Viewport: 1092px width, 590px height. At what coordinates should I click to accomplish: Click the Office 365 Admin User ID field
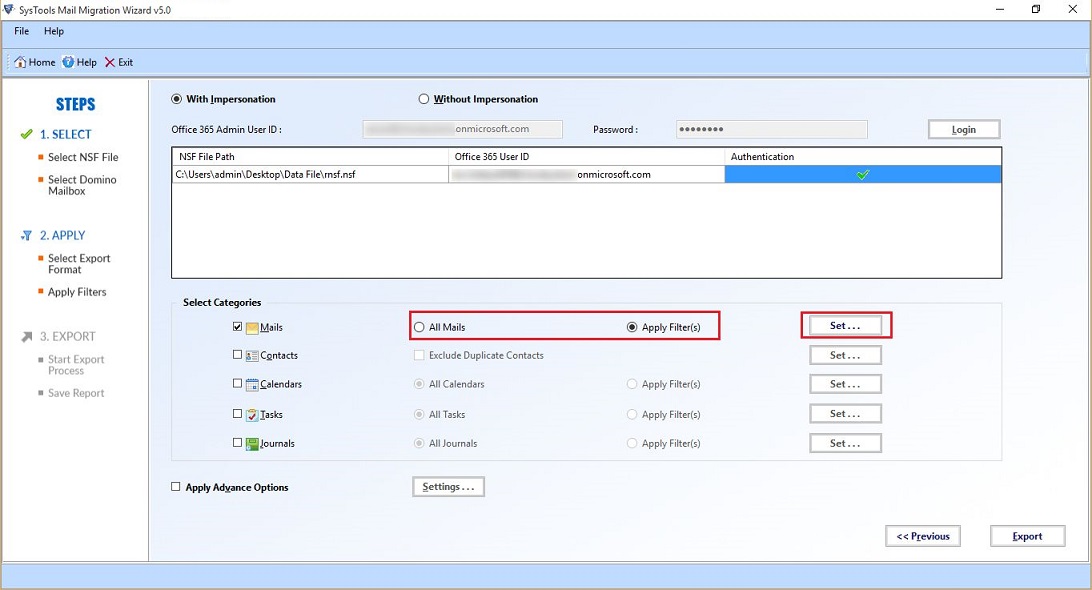pos(462,130)
